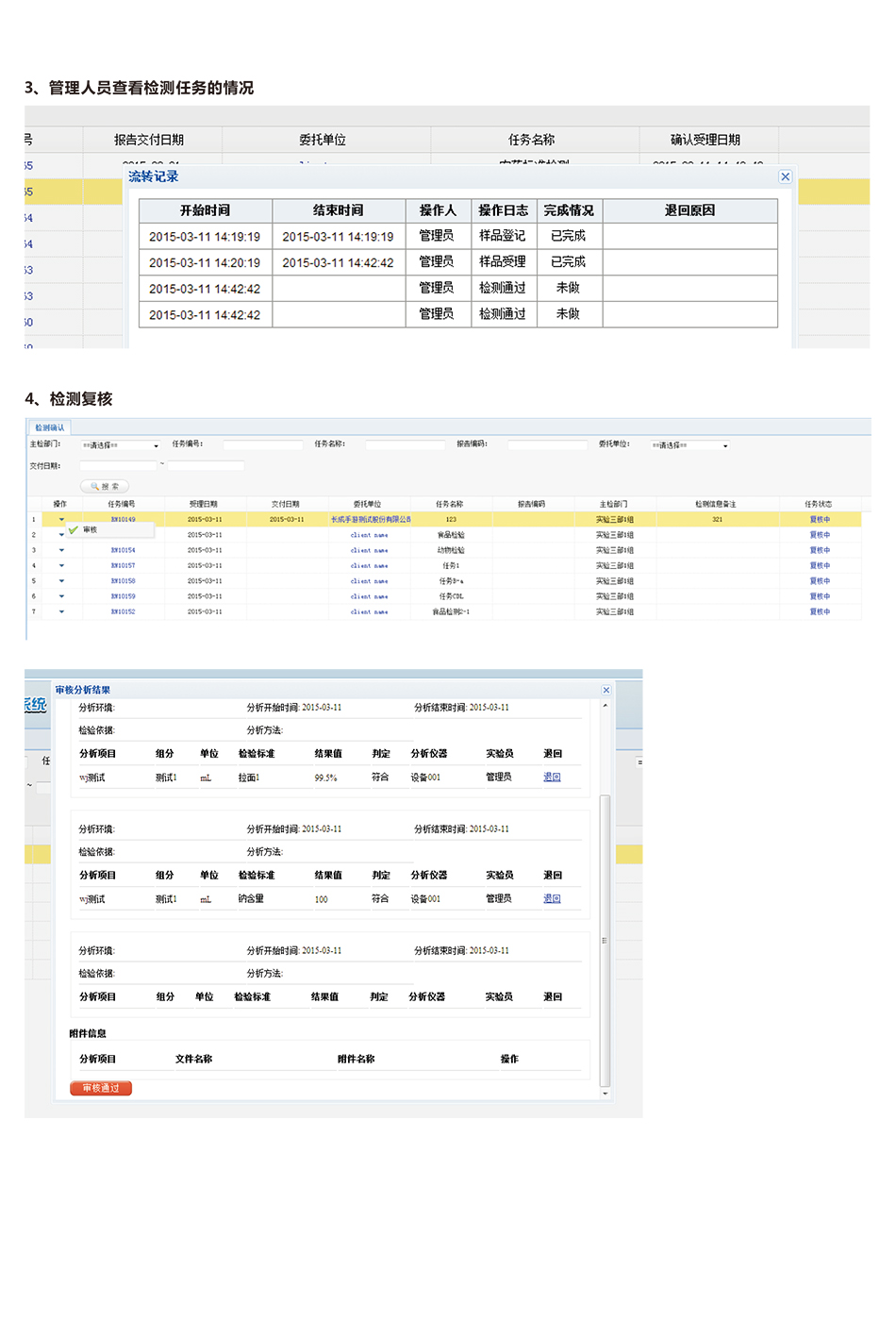The width and height of the screenshot is (896, 1321).
Task: Open task number link BW10149
Action: click(123, 520)
